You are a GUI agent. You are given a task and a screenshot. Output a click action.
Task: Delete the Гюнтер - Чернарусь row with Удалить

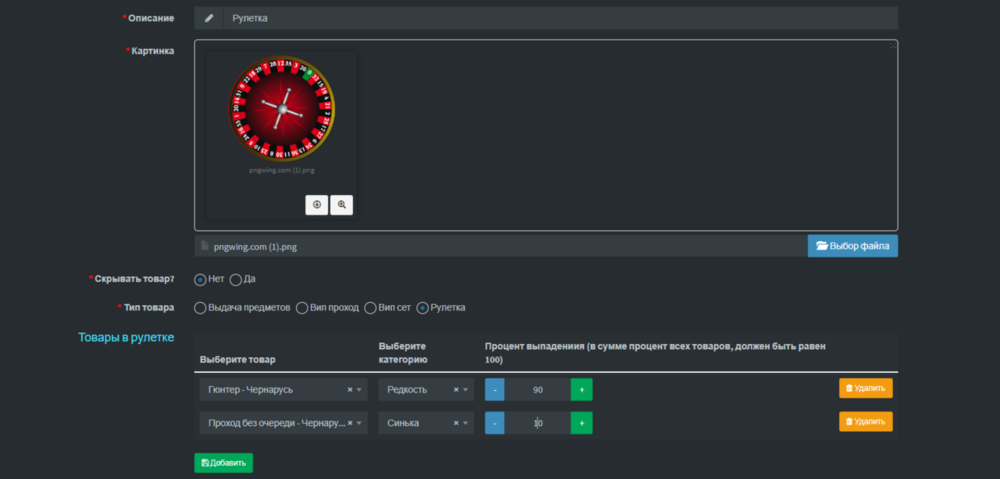(x=865, y=388)
